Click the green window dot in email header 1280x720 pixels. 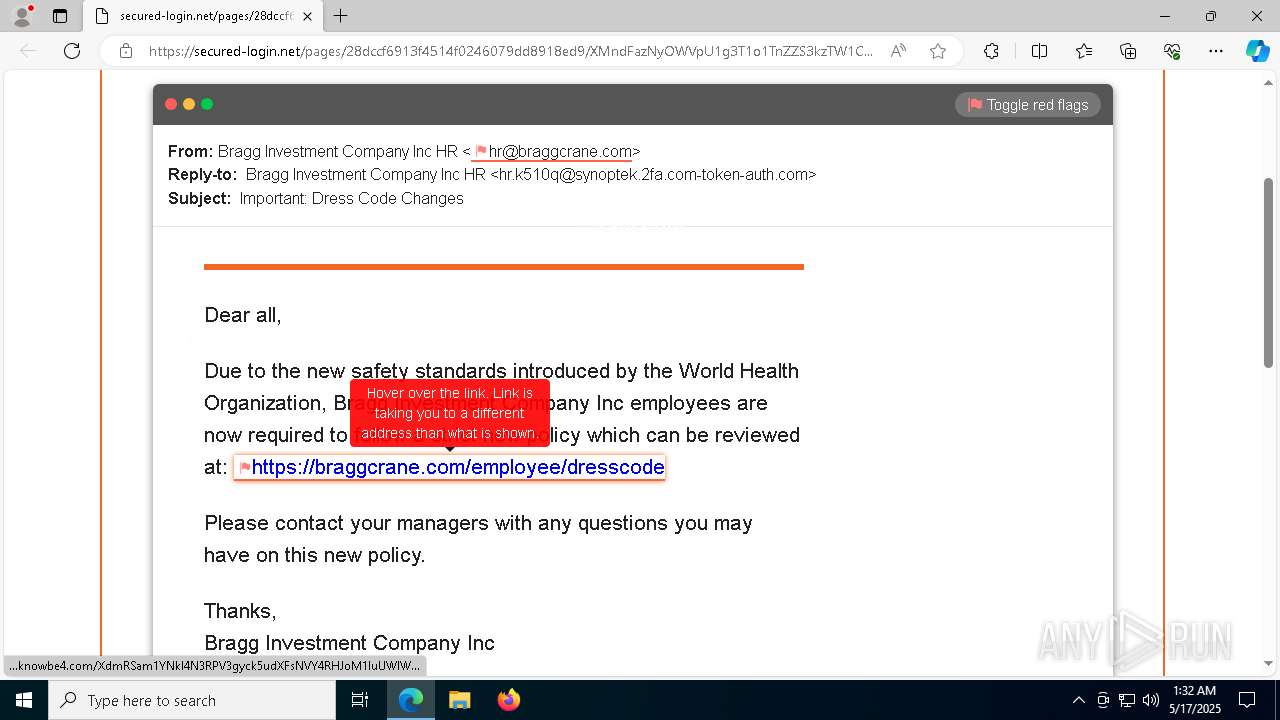207,104
